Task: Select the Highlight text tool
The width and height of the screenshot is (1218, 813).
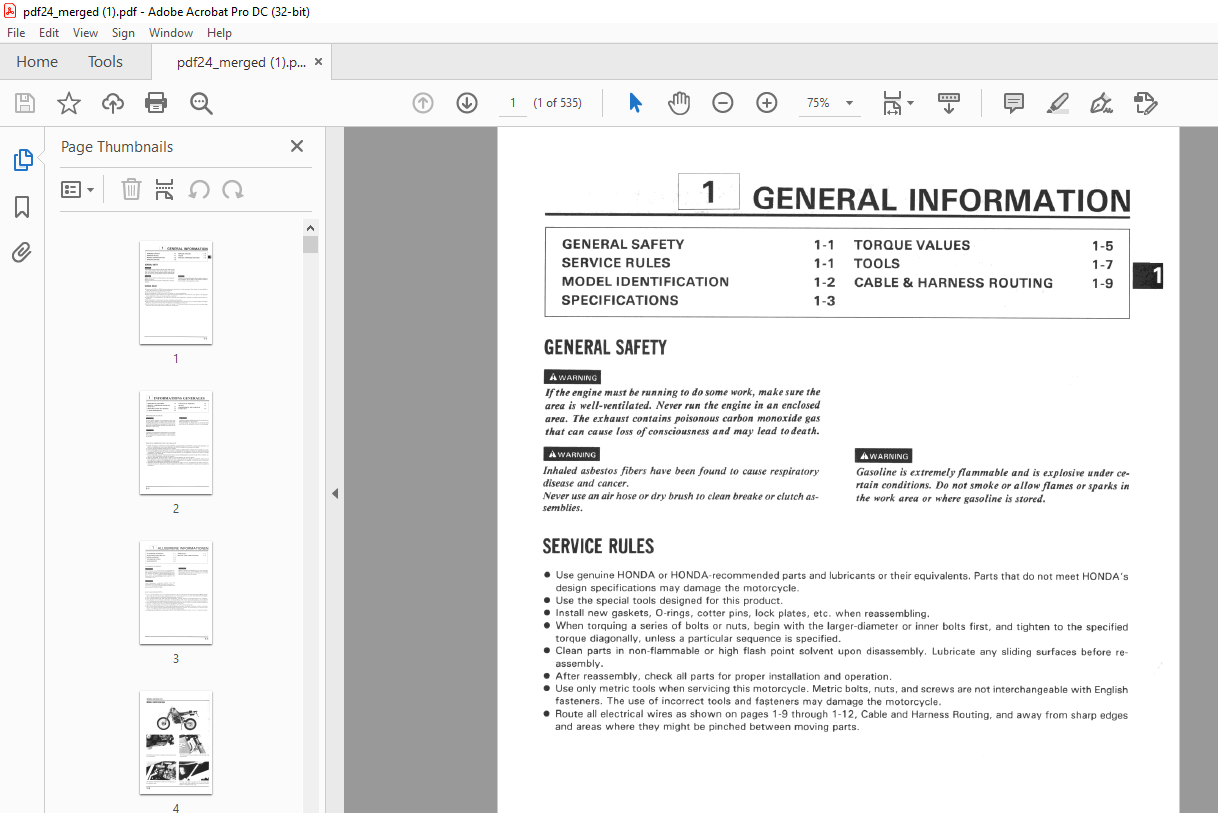Action: click(x=1058, y=103)
